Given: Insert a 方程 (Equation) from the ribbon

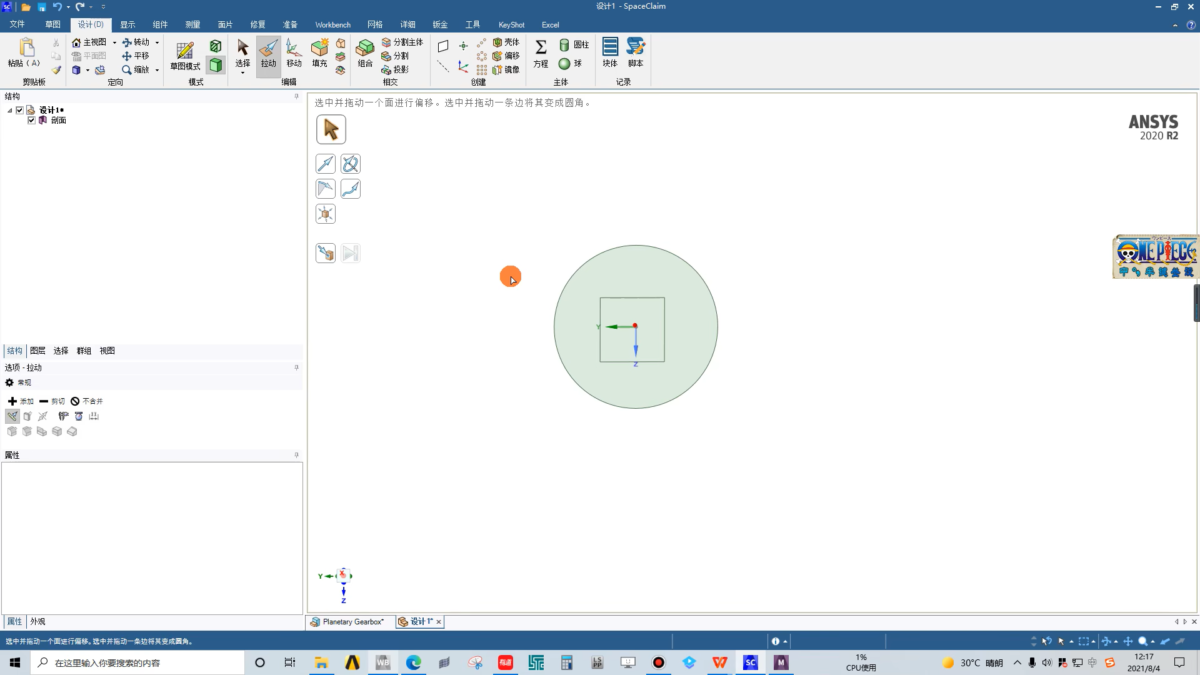Looking at the screenshot, I should click(x=541, y=52).
